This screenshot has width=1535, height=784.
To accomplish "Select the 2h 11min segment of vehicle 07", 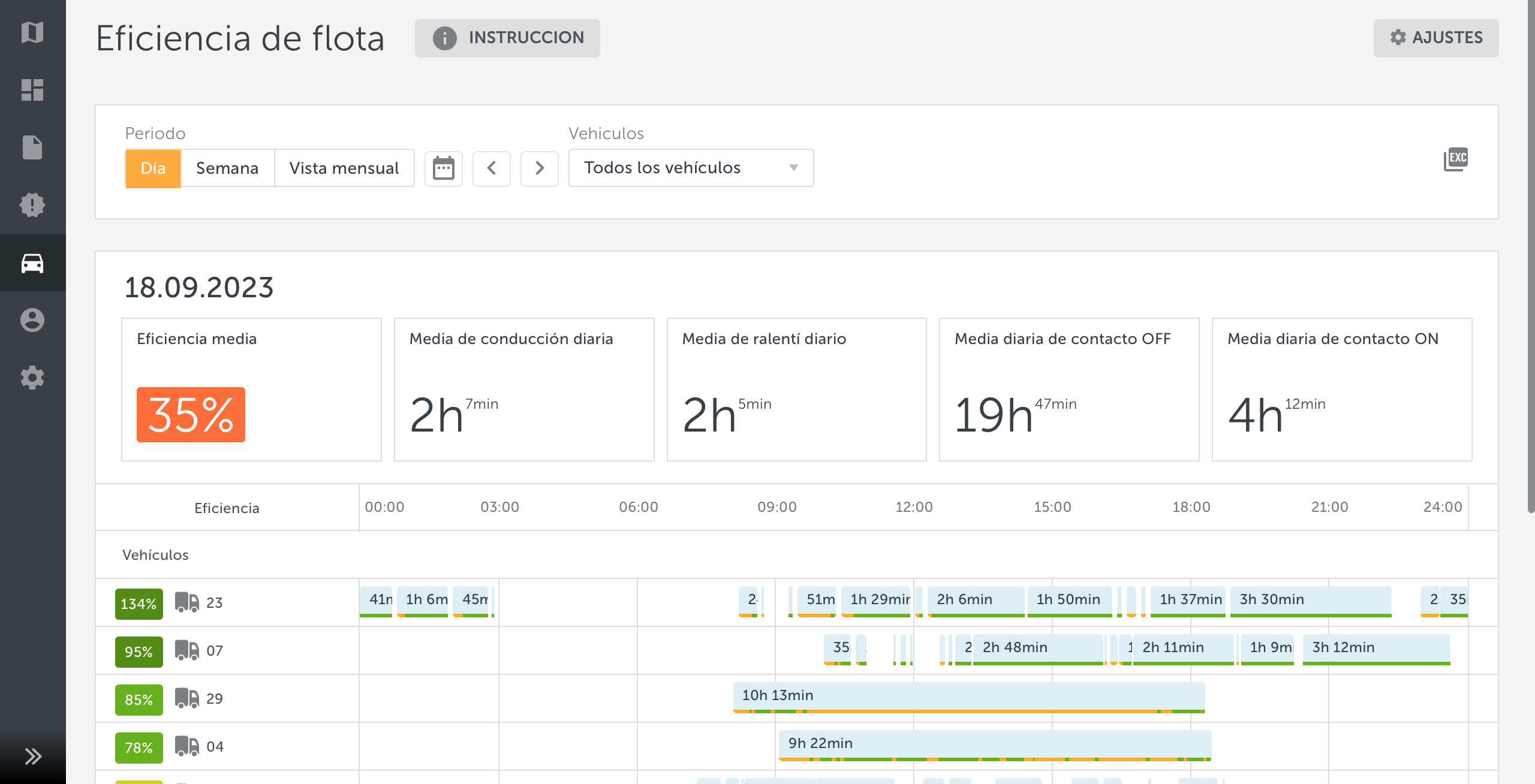I will coord(1183,649).
